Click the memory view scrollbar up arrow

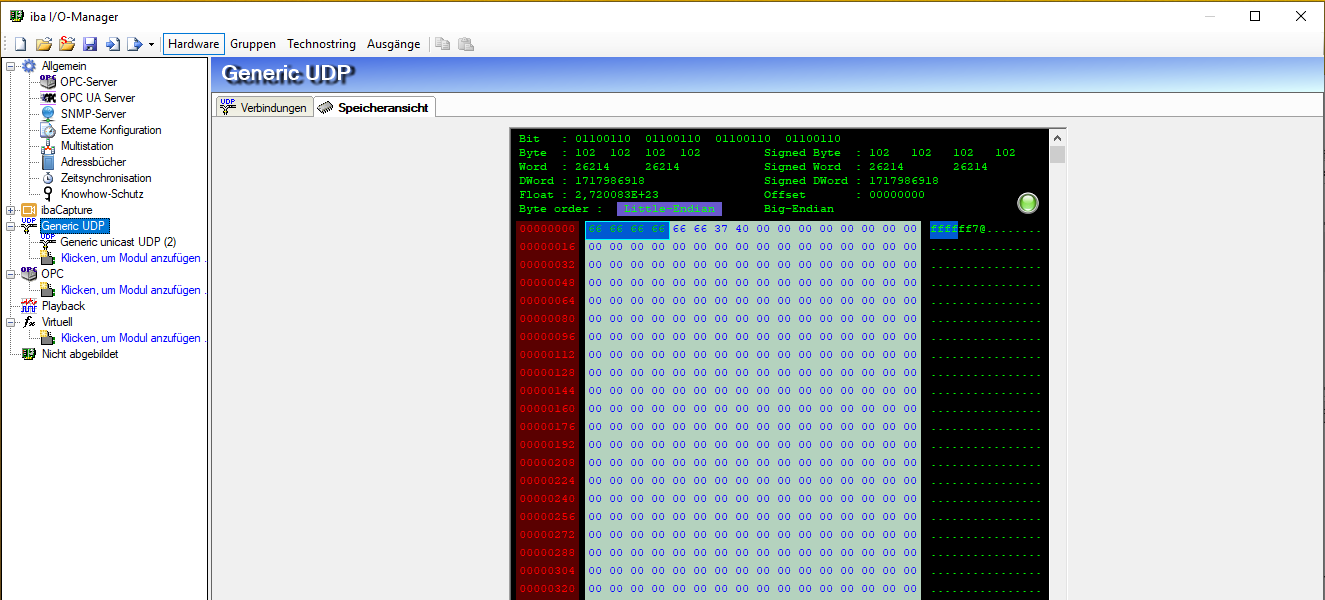[x=1057, y=137]
